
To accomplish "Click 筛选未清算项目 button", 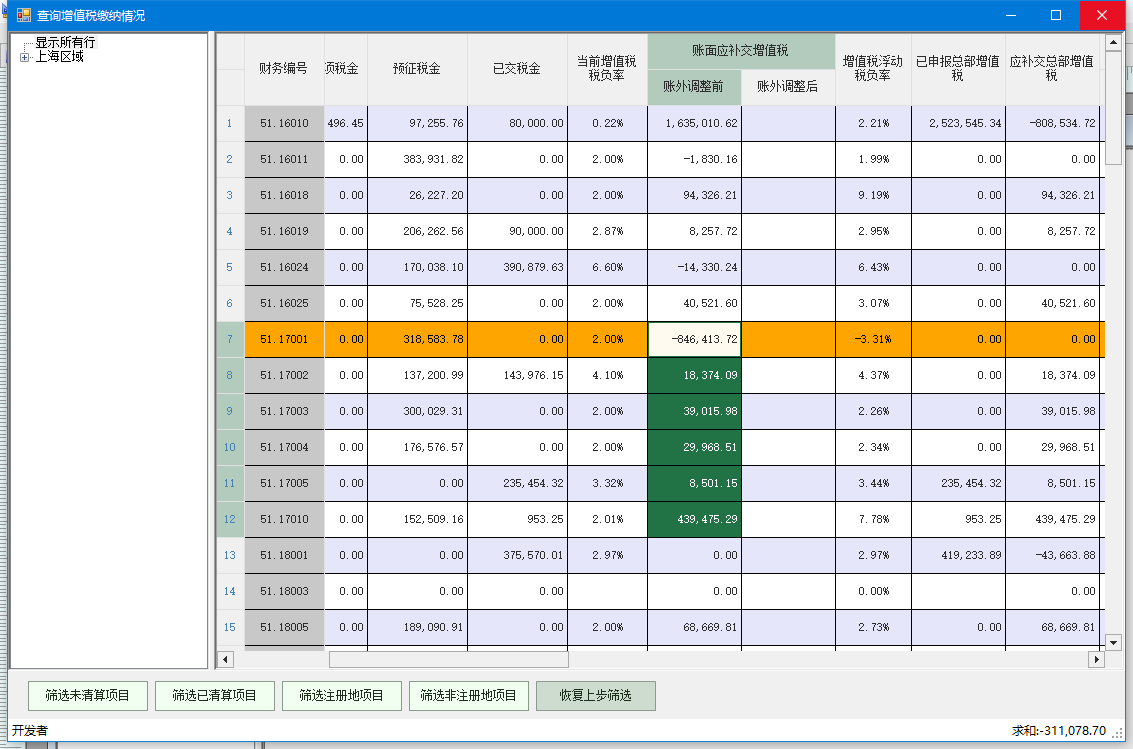I will click(x=87, y=696).
